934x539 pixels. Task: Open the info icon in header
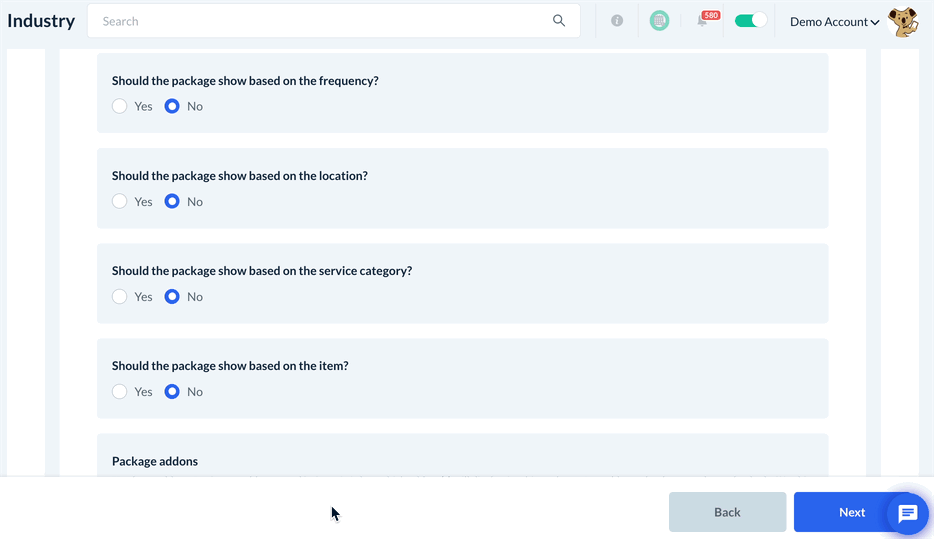coord(617,21)
